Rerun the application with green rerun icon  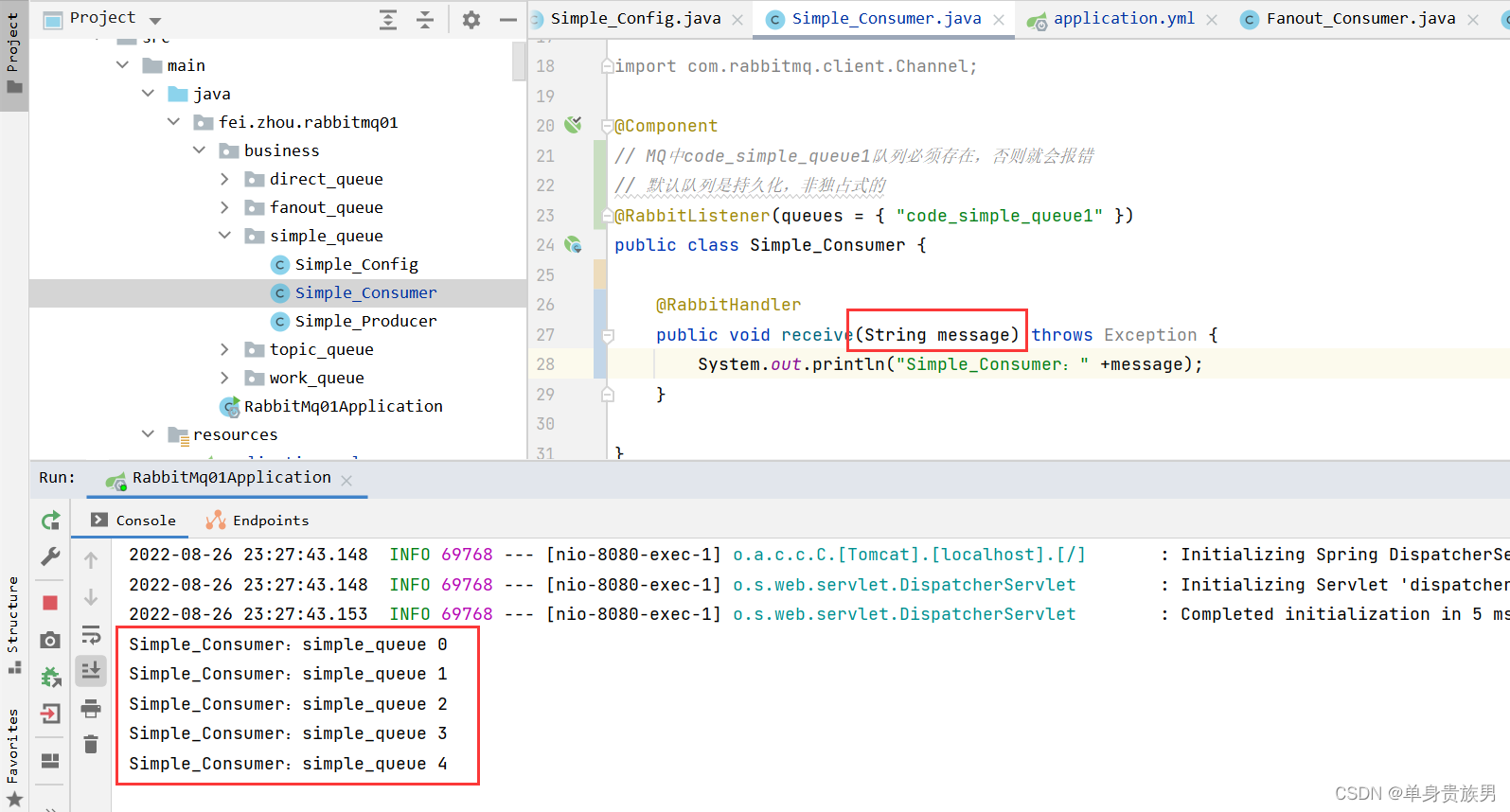point(51,521)
